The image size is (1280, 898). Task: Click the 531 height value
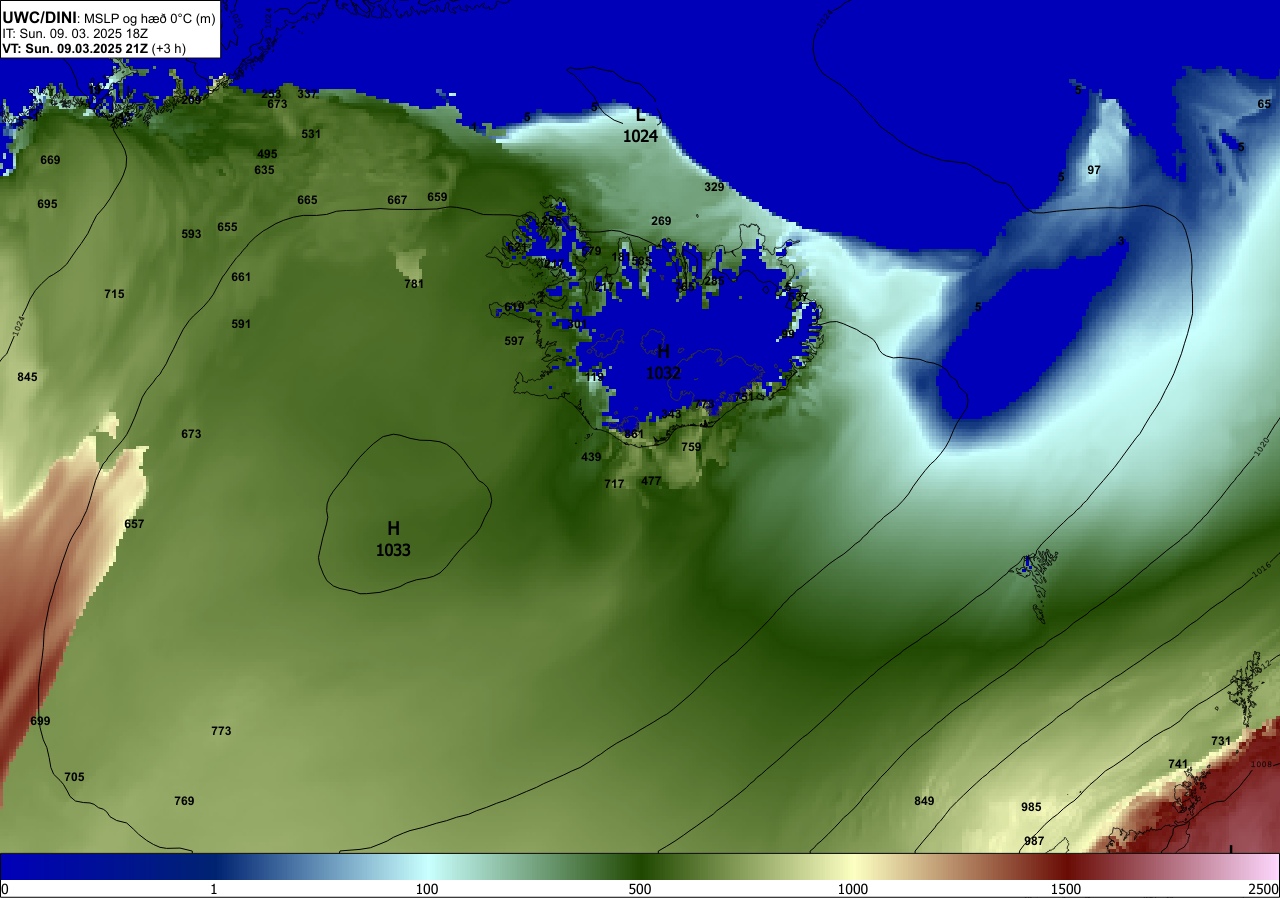click(311, 134)
